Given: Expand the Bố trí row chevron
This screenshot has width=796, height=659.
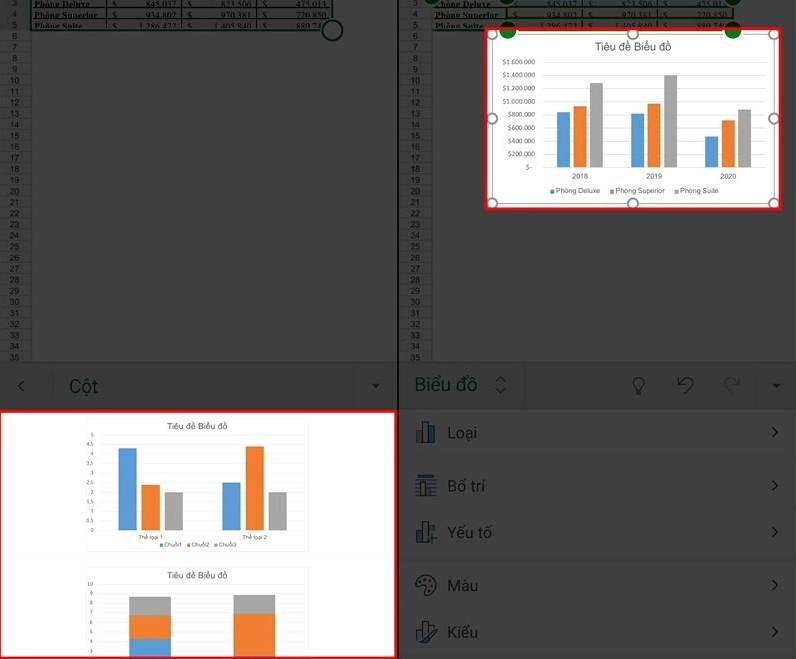Looking at the screenshot, I should coord(775,485).
